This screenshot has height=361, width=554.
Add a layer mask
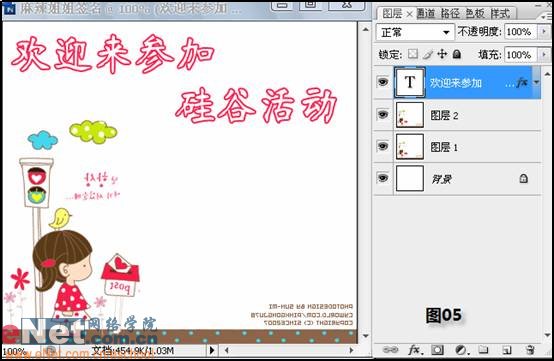437,350
